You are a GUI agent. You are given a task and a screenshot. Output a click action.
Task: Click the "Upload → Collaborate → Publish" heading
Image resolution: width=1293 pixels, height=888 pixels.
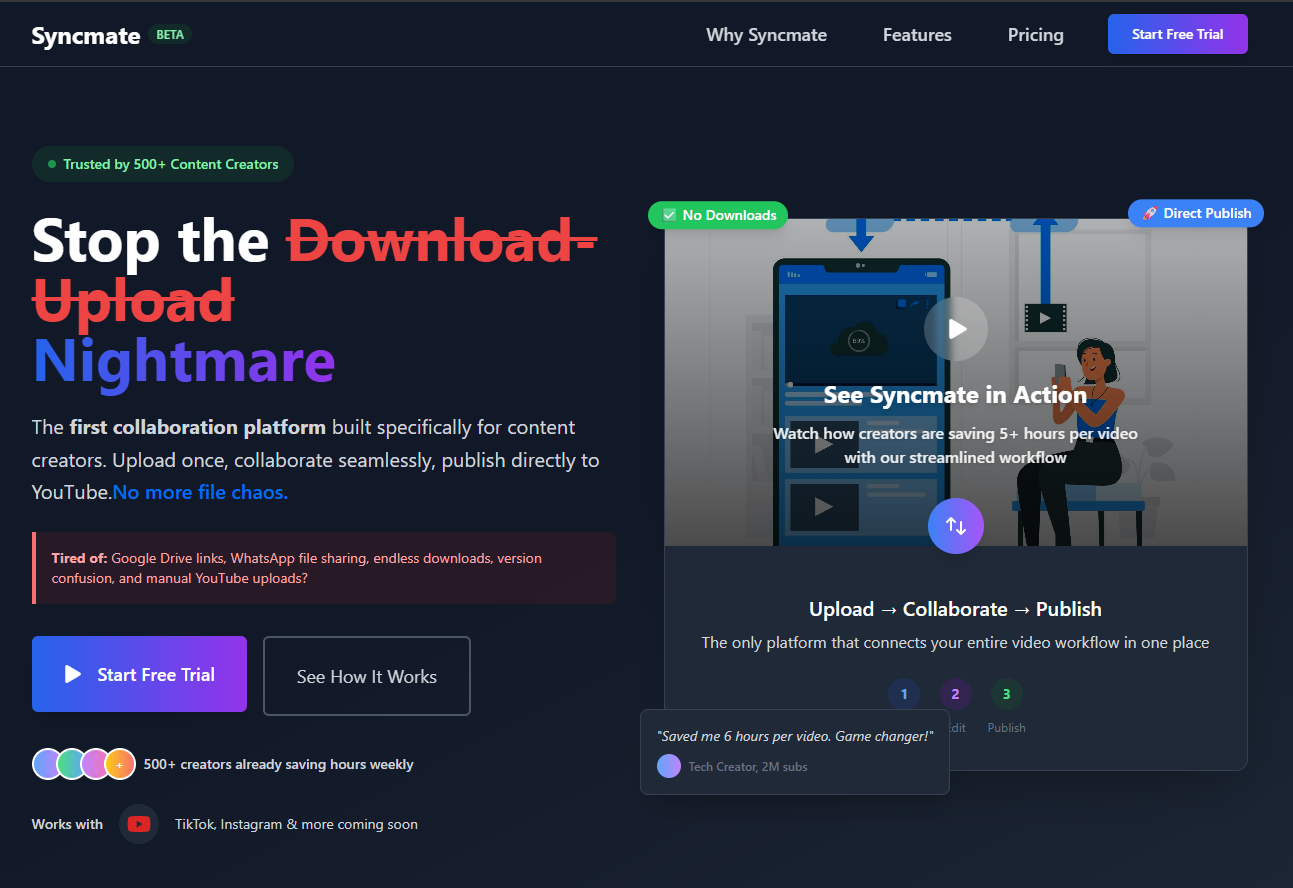tap(955, 609)
